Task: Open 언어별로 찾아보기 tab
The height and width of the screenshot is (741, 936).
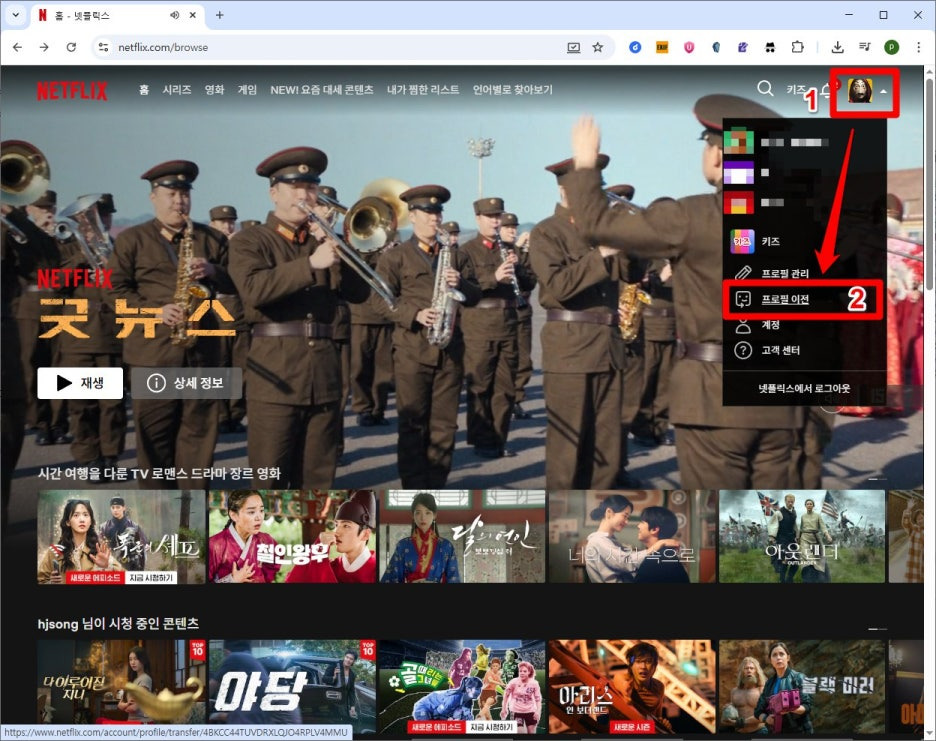Action: click(512, 90)
